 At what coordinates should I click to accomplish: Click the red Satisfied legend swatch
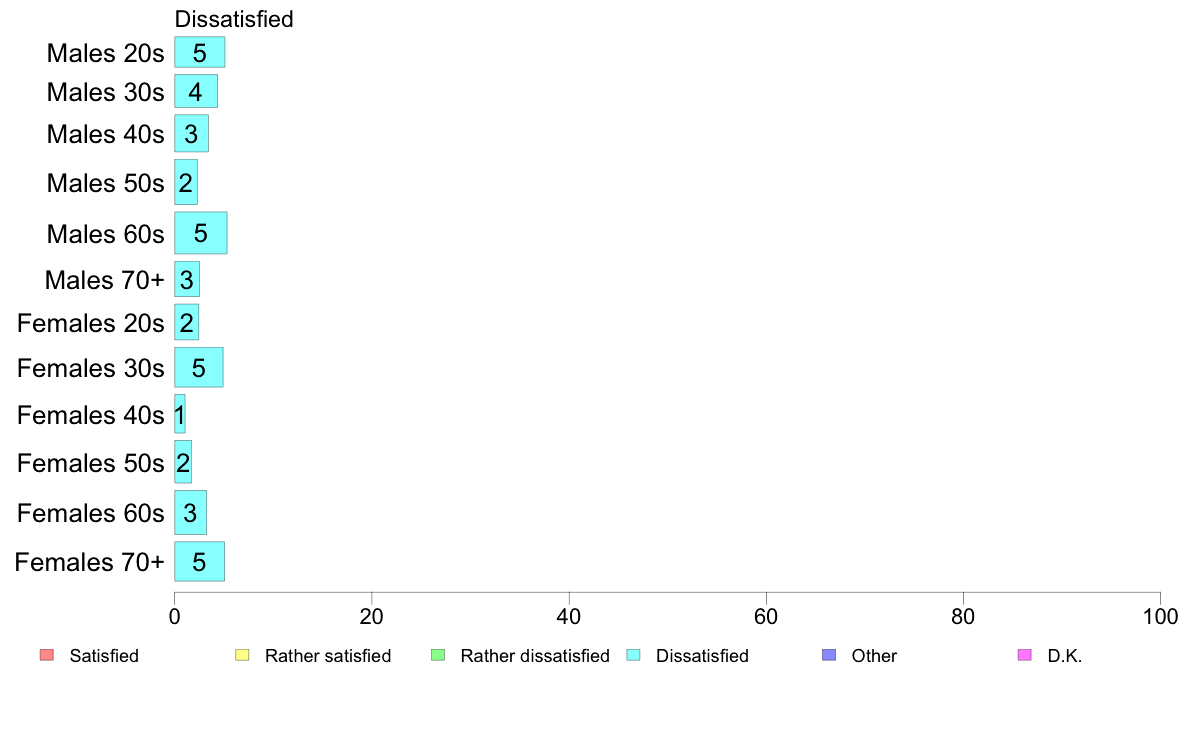click(47, 655)
